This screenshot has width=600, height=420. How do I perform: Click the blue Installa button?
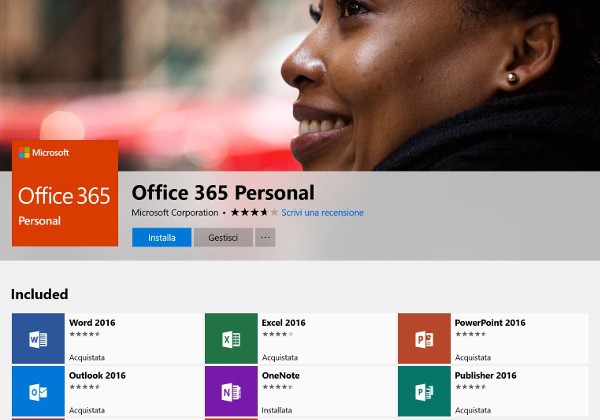click(162, 238)
